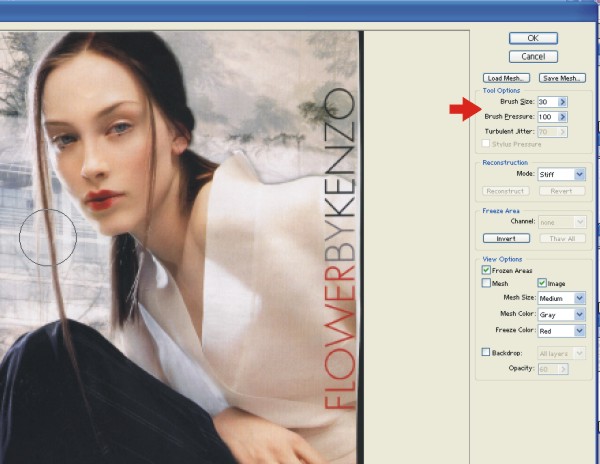Click the Turbulent Jitter slider arrow
The width and height of the screenshot is (600, 464).
click(562, 132)
